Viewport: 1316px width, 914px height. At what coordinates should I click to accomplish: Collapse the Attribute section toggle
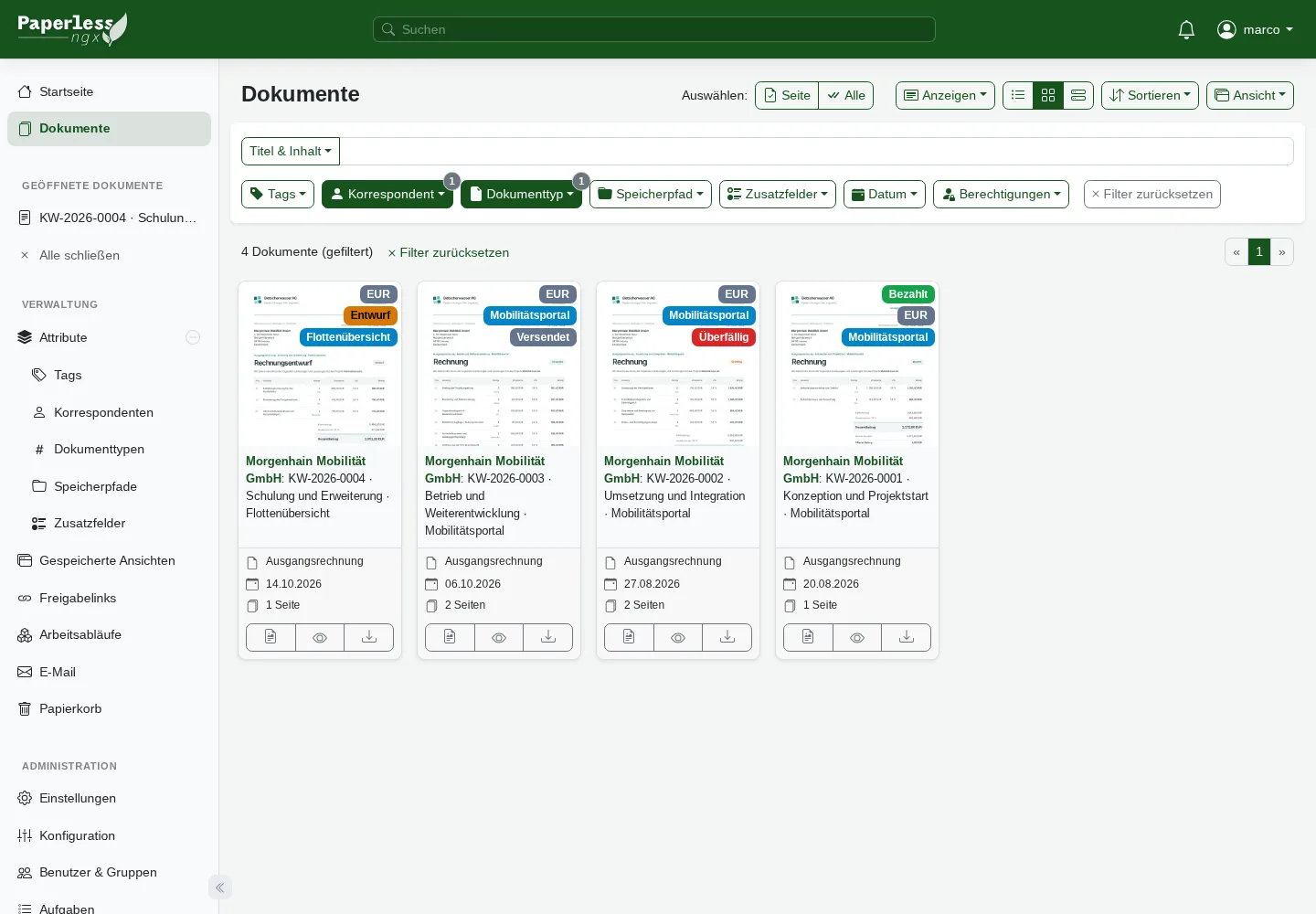[x=193, y=337]
